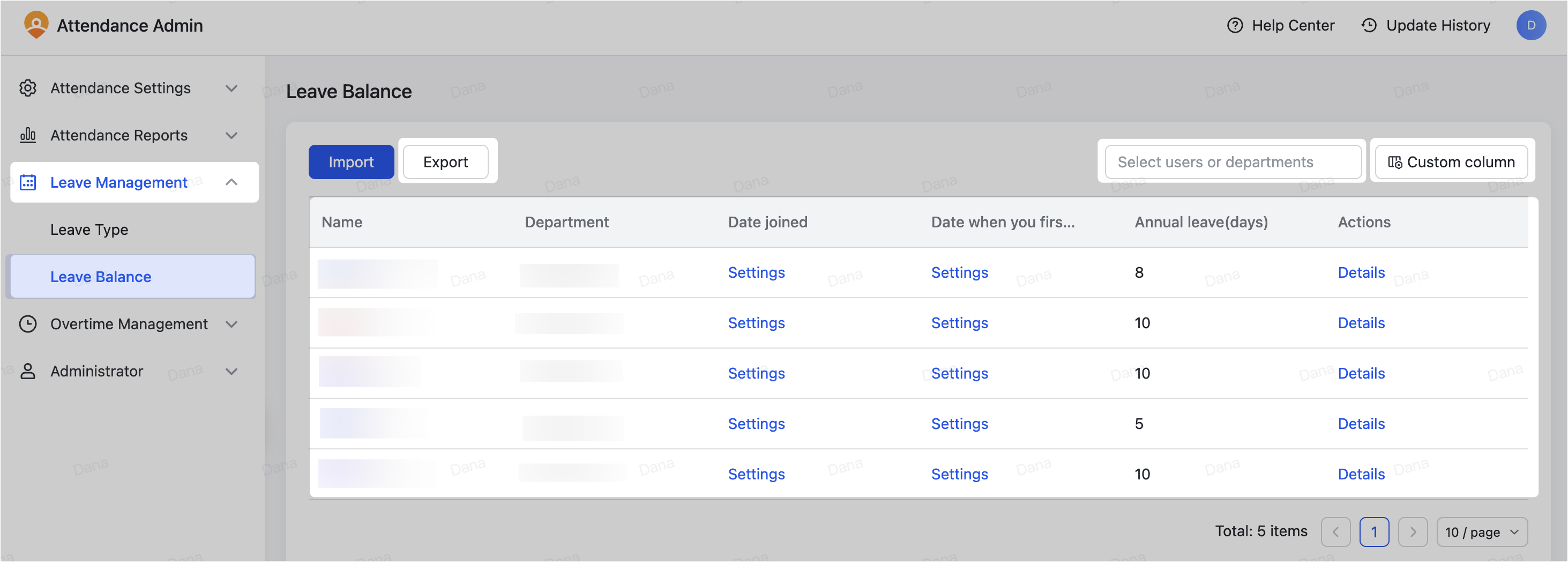This screenshot has width=1568, height=562.
Task: Collapse the Leave Management chevron
Action: pos(232,182)
